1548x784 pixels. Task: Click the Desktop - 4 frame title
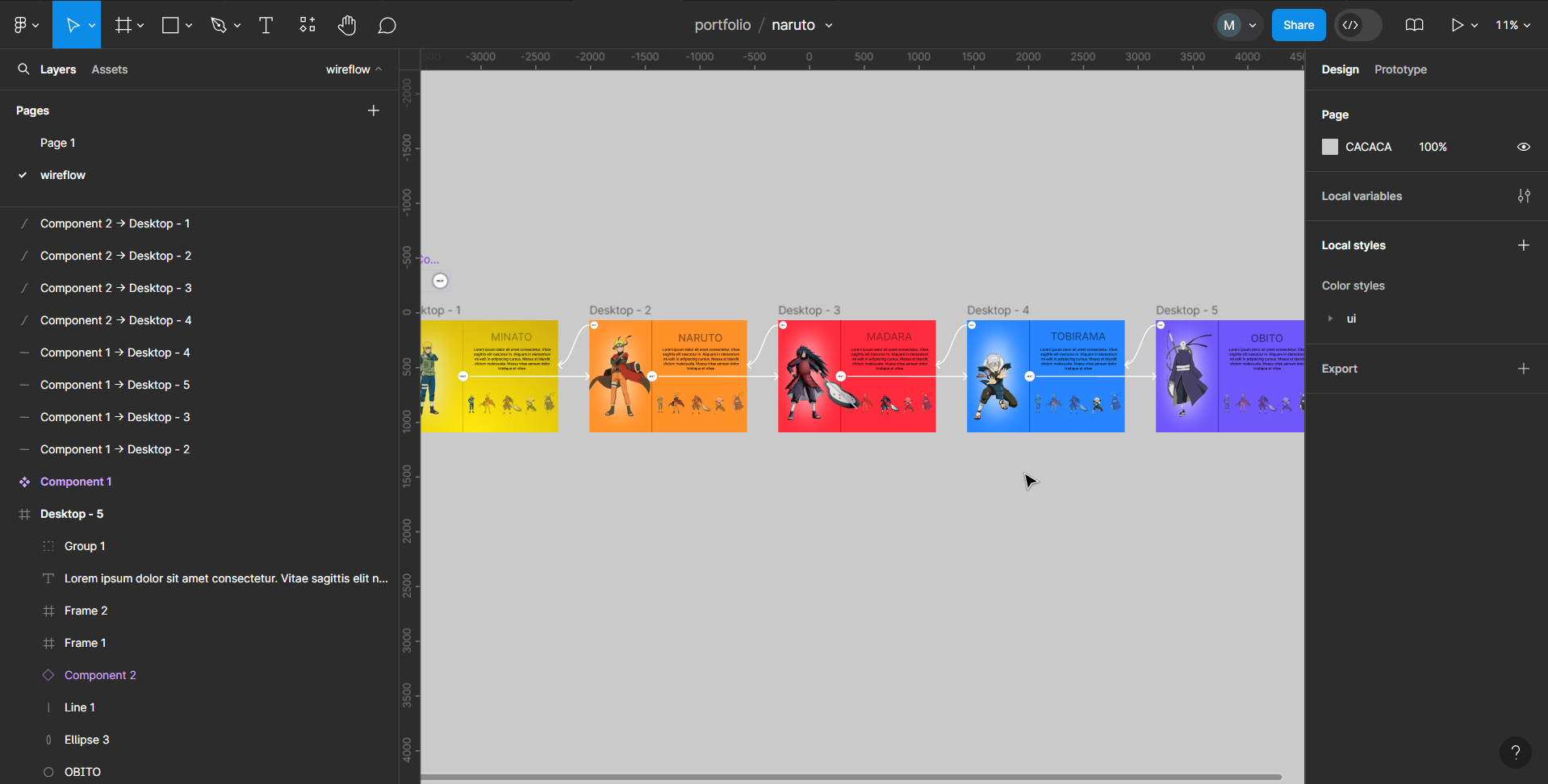[998, 311]
